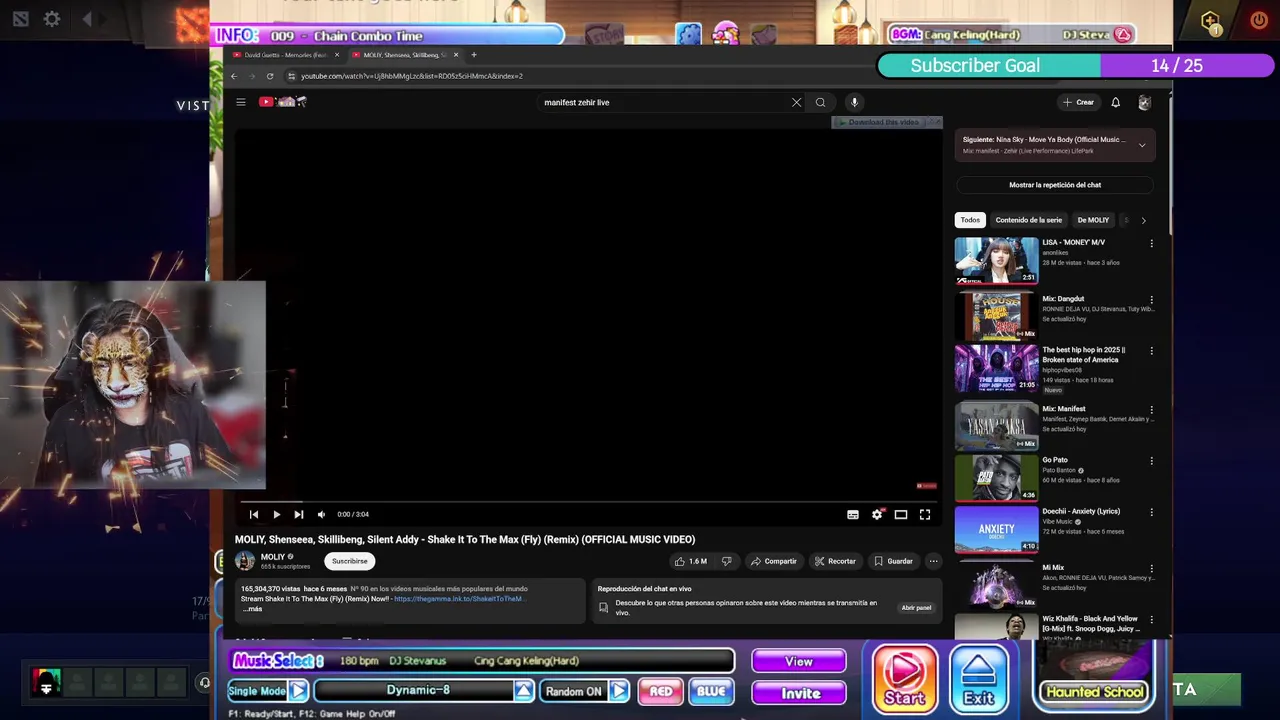
Task: Skip to the previous video
Action: point(254,514)
